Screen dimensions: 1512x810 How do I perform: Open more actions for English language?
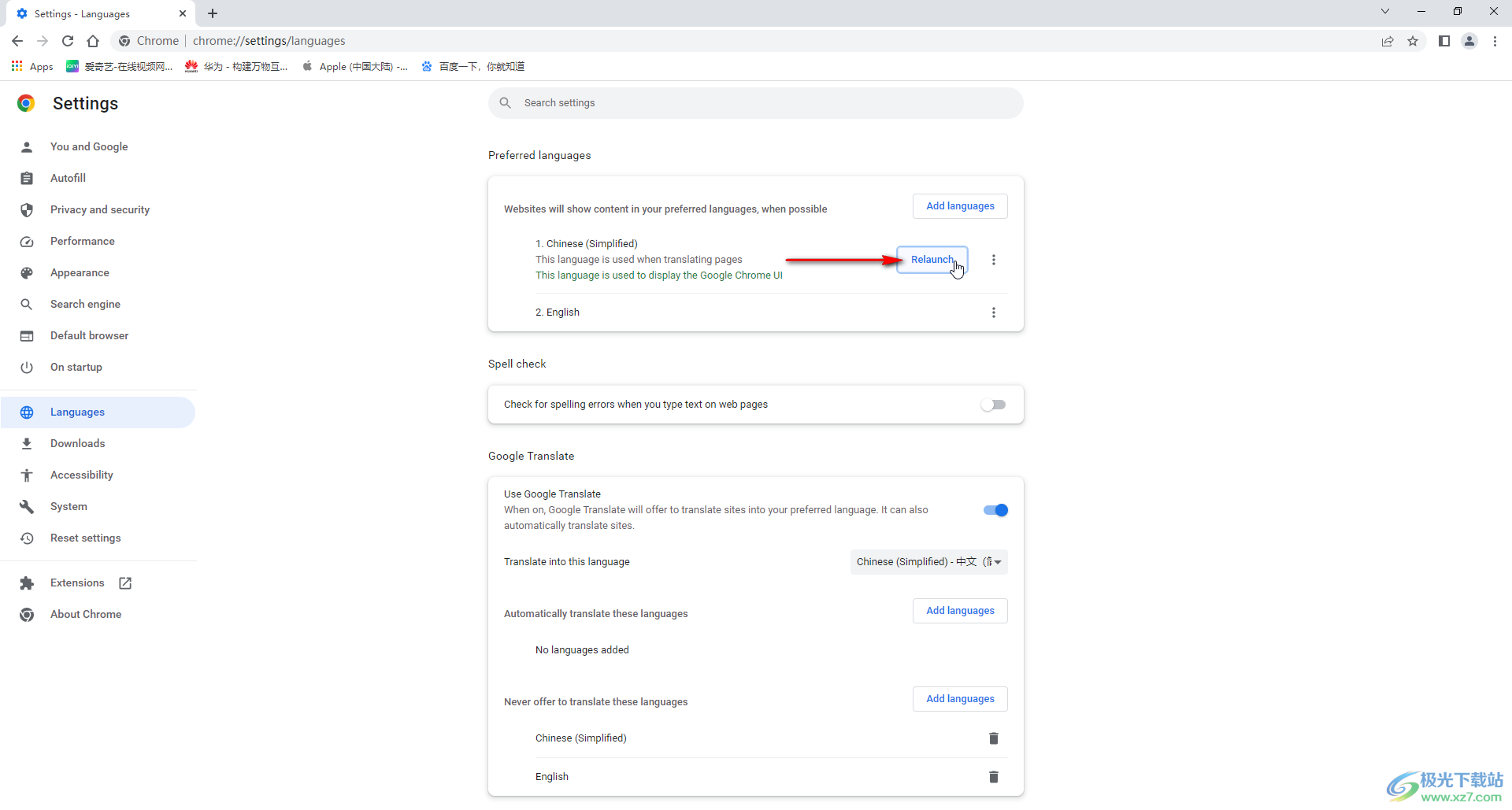[x=994, y=313]
